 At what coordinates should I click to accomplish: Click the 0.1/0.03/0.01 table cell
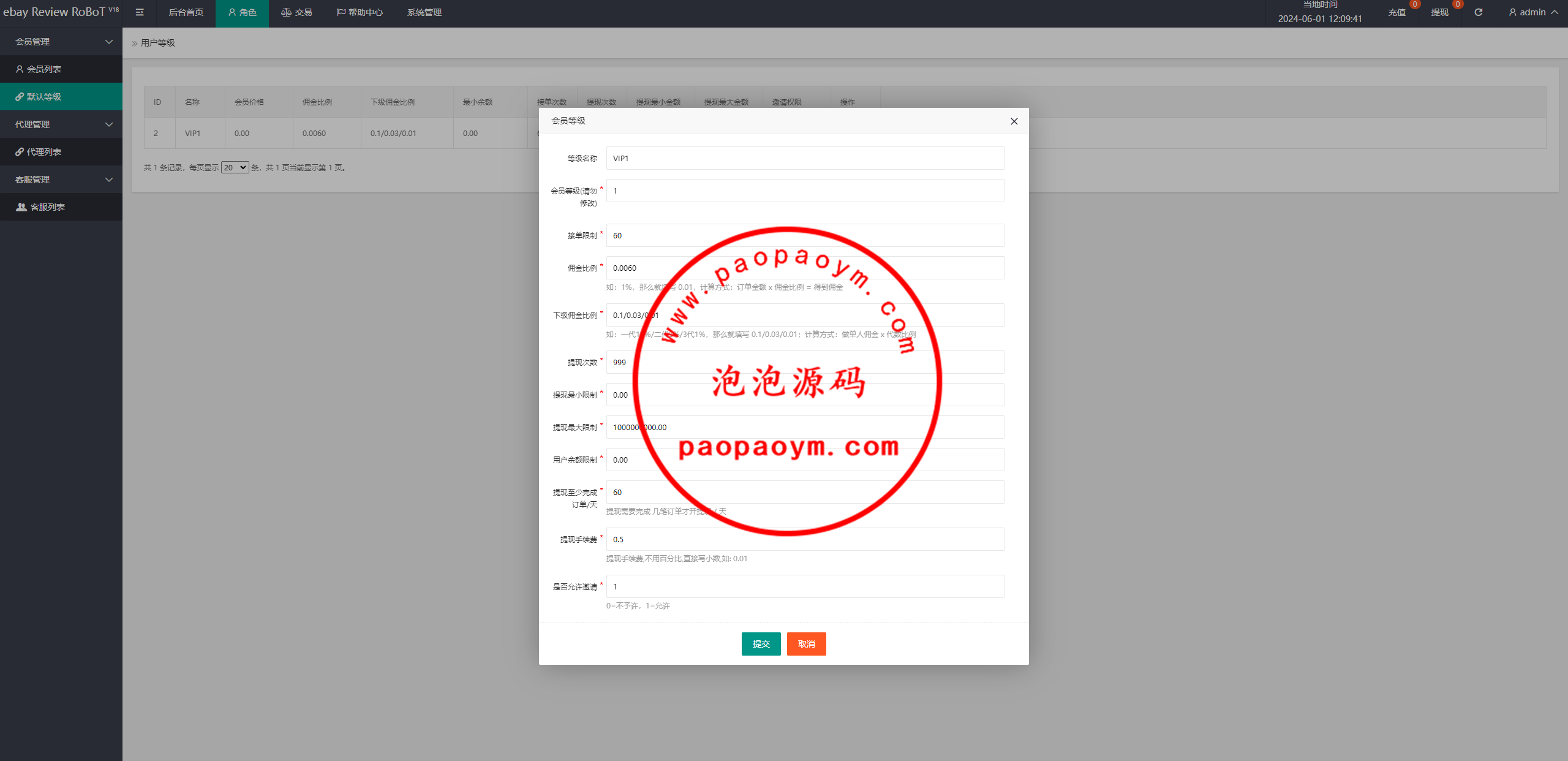(x=407, y=133)
